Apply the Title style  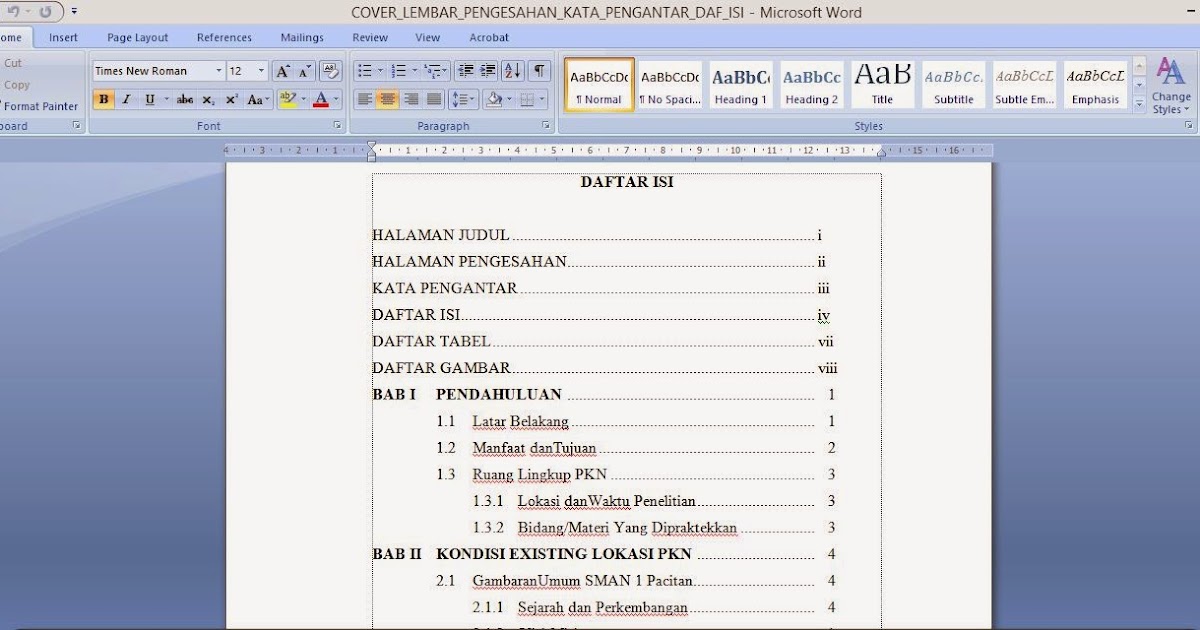pyautogui.click(x=882, y=84)
